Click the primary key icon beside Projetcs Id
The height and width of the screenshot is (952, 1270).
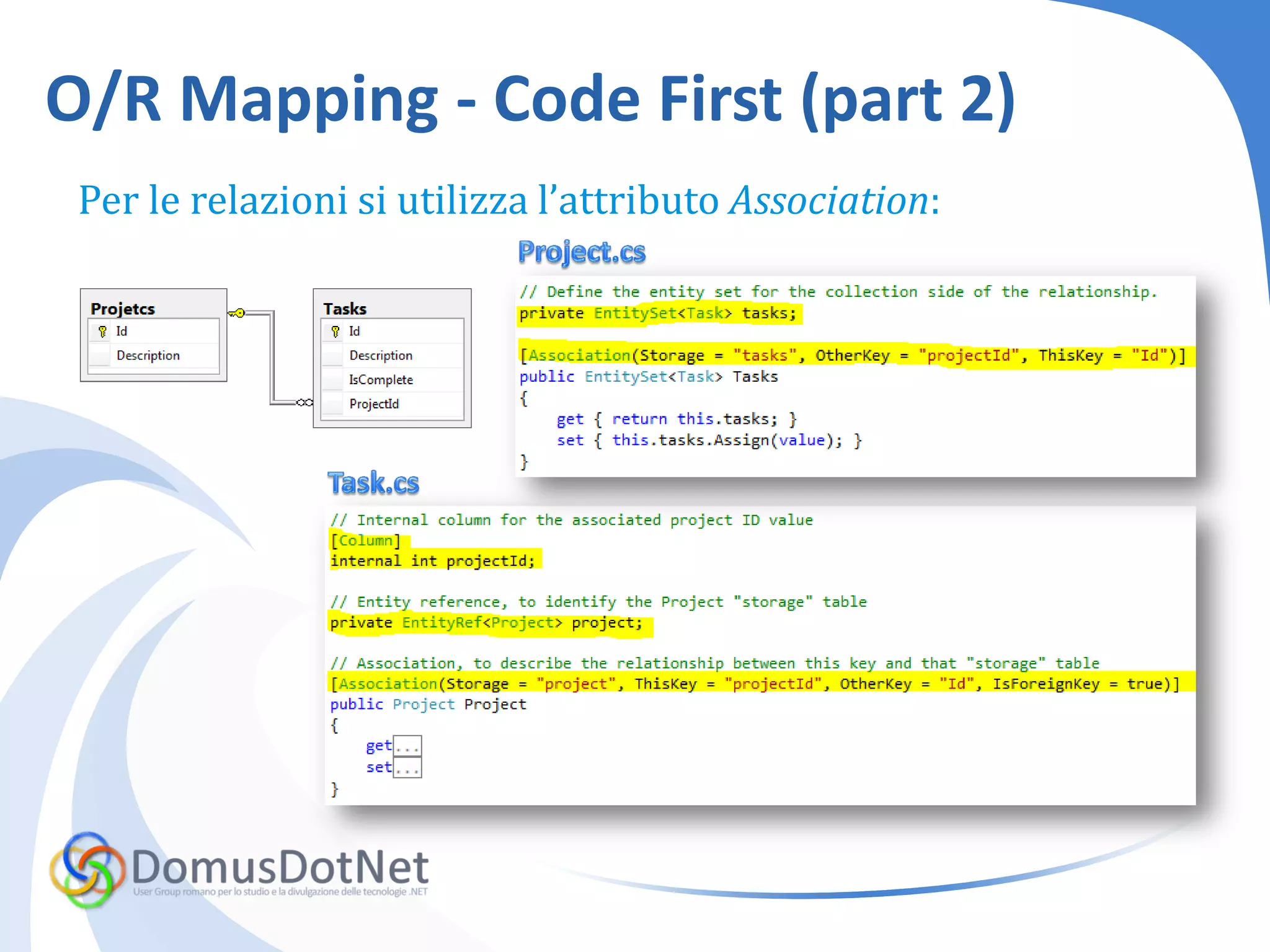tap(103, 332)
